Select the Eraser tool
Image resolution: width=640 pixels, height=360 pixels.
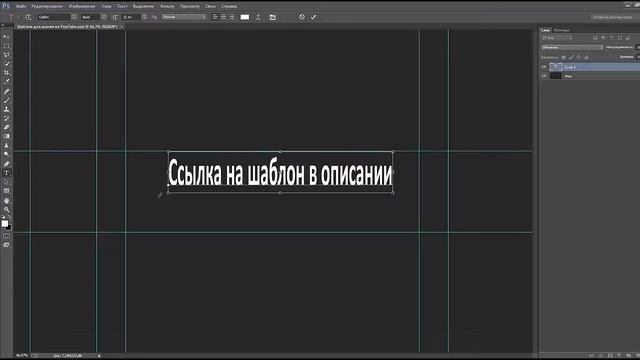click(6, 127)
